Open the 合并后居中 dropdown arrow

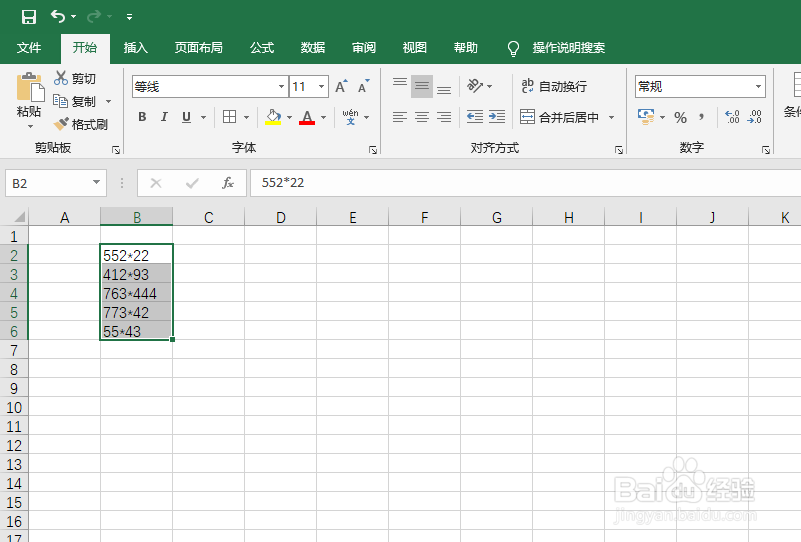pos(611,117)
